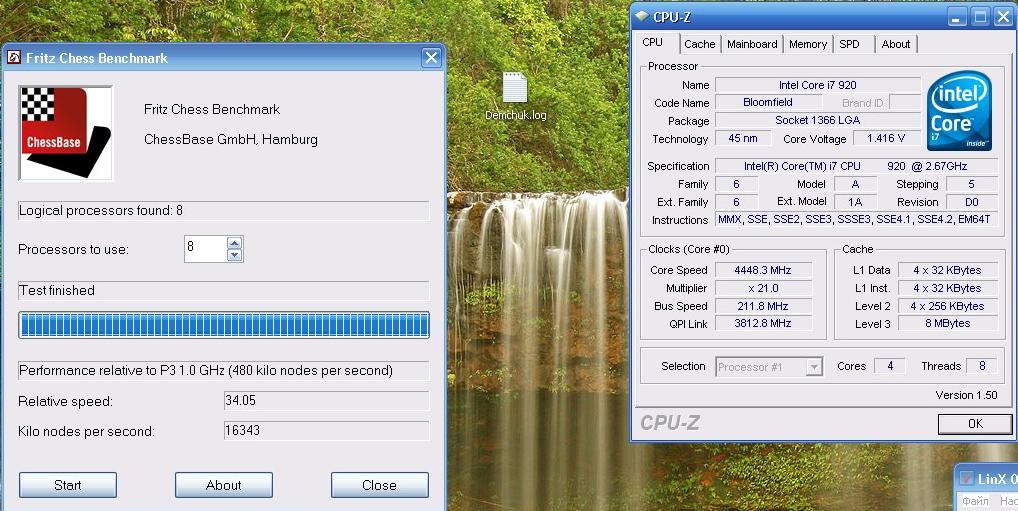Click the Close button in Fritz Benchmark
The image size is (1018, 511).
pyautogui.click(x=379, y=485)
